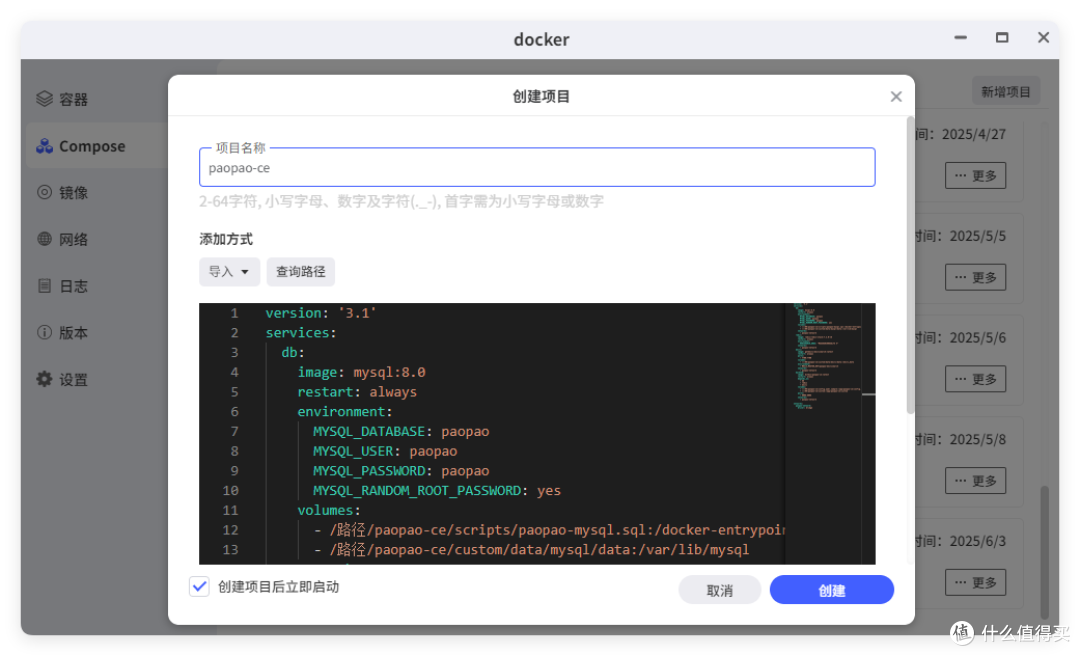
Task: Open 更多 menu for the 2025/4/27 project
Action: pos(975,176)
